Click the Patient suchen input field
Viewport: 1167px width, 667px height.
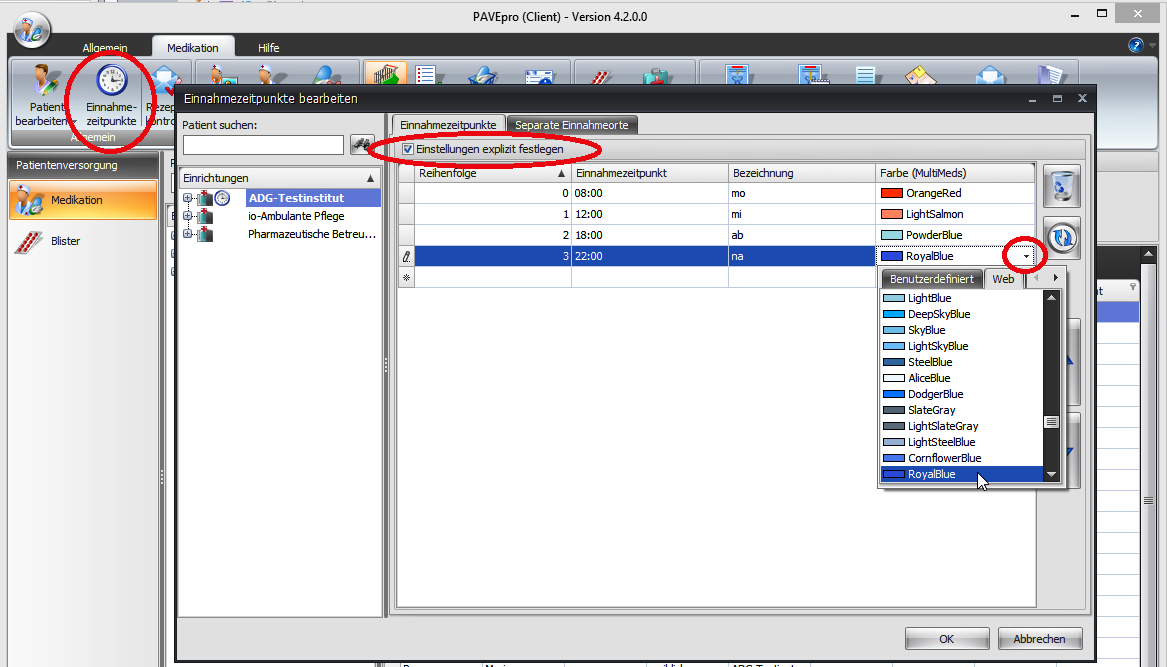(x=263, y=145)
